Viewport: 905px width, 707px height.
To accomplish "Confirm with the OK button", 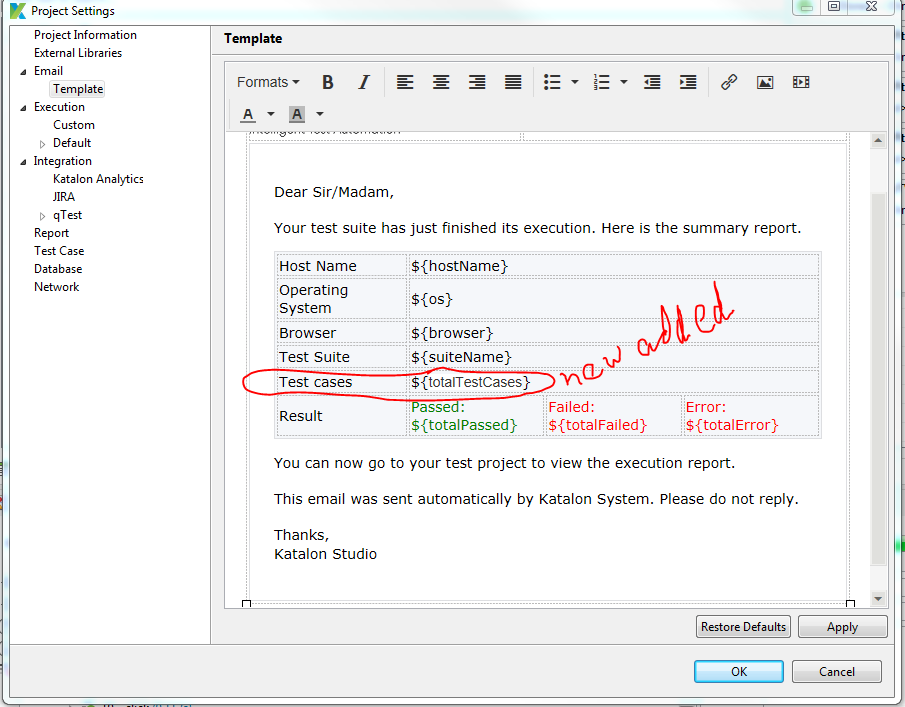I will pos(739,672).
